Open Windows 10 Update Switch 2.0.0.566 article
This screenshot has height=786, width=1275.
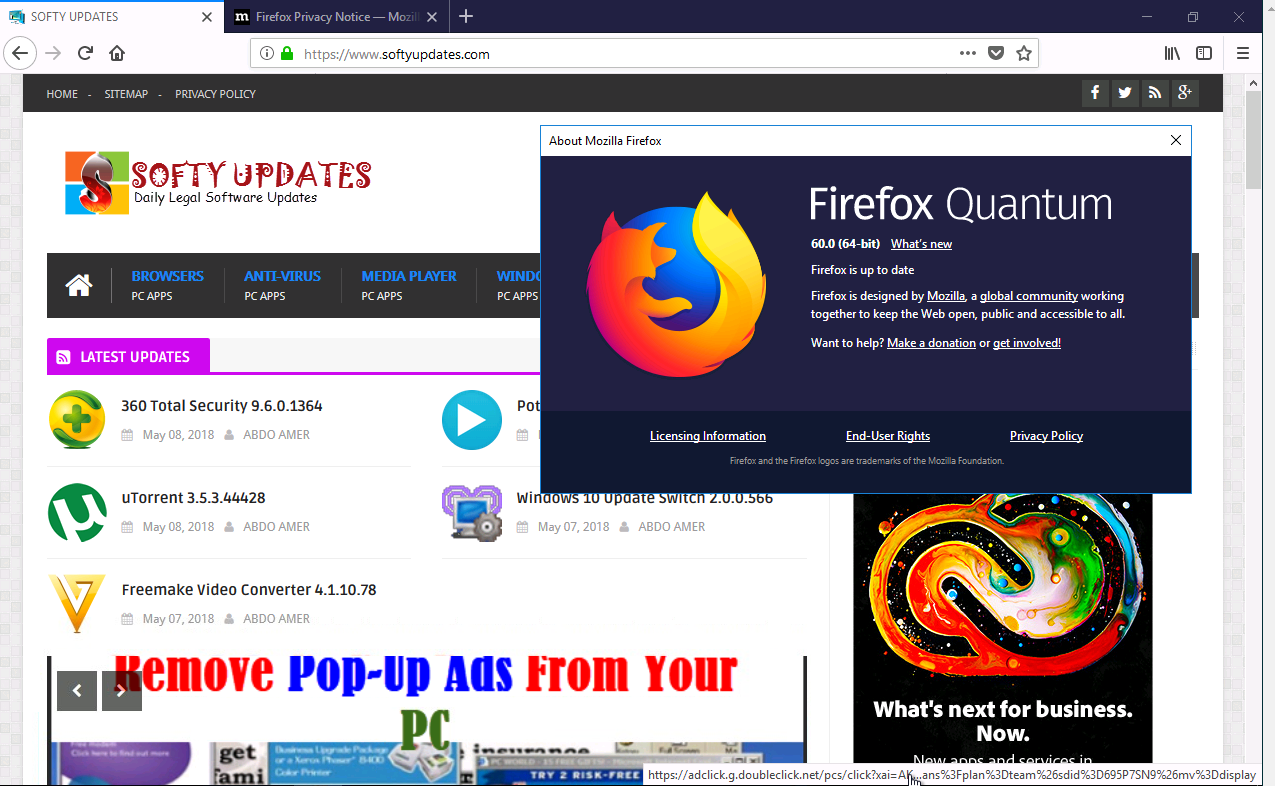coord(644,498)
